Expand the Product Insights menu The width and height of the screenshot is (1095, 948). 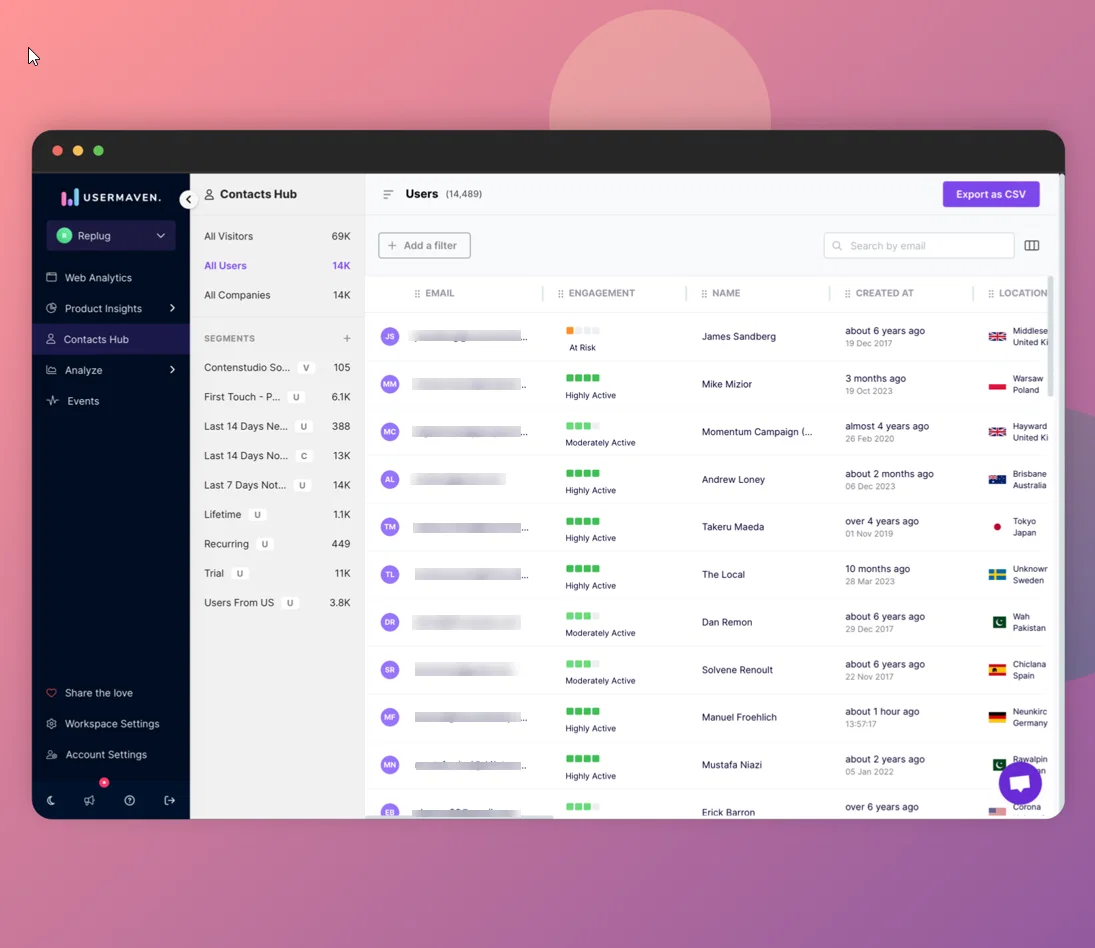pyautogui.click(x=172, y=309)
